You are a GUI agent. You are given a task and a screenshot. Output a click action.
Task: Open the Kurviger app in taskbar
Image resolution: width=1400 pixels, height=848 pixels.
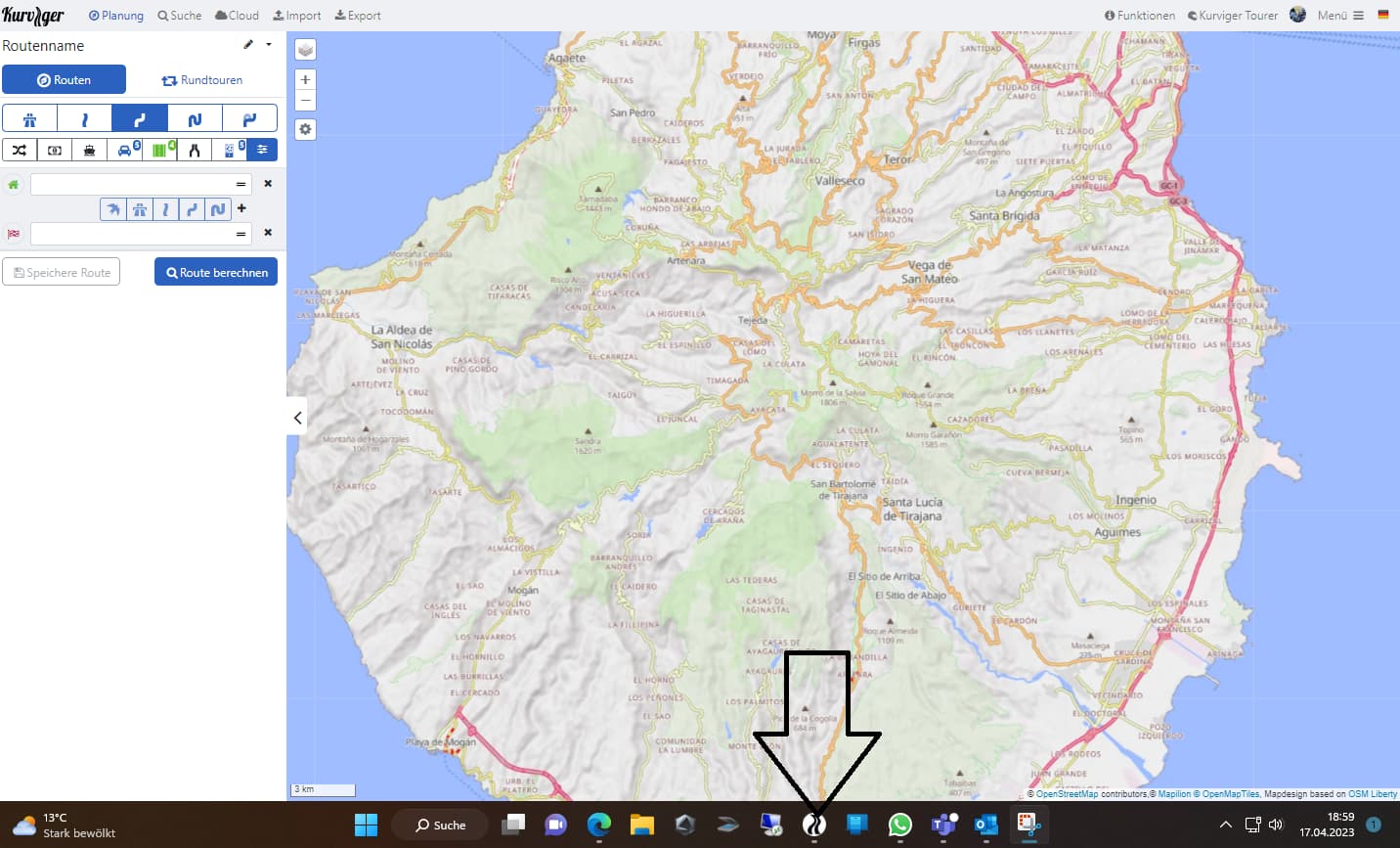pyautogui.click(x=814, y=825)
